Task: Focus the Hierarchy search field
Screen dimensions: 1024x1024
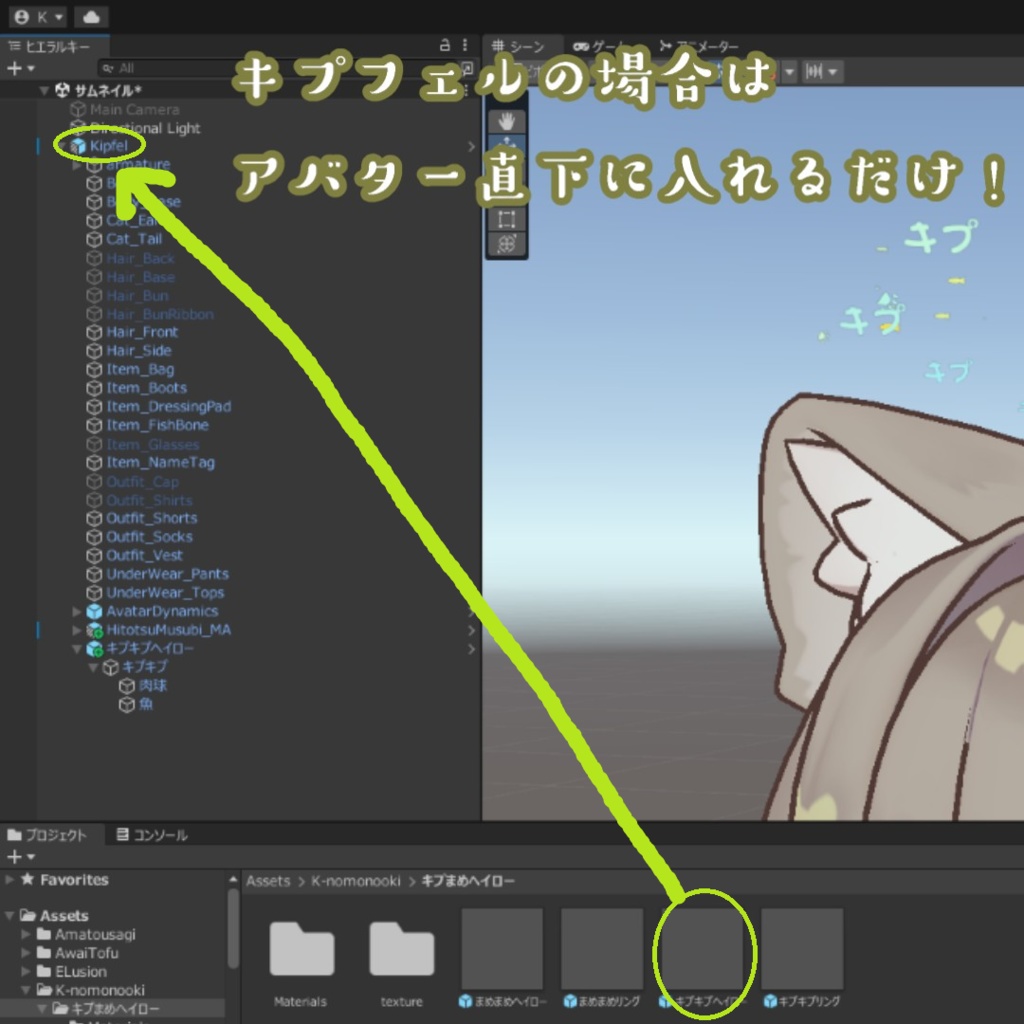Action: [281, 68]
